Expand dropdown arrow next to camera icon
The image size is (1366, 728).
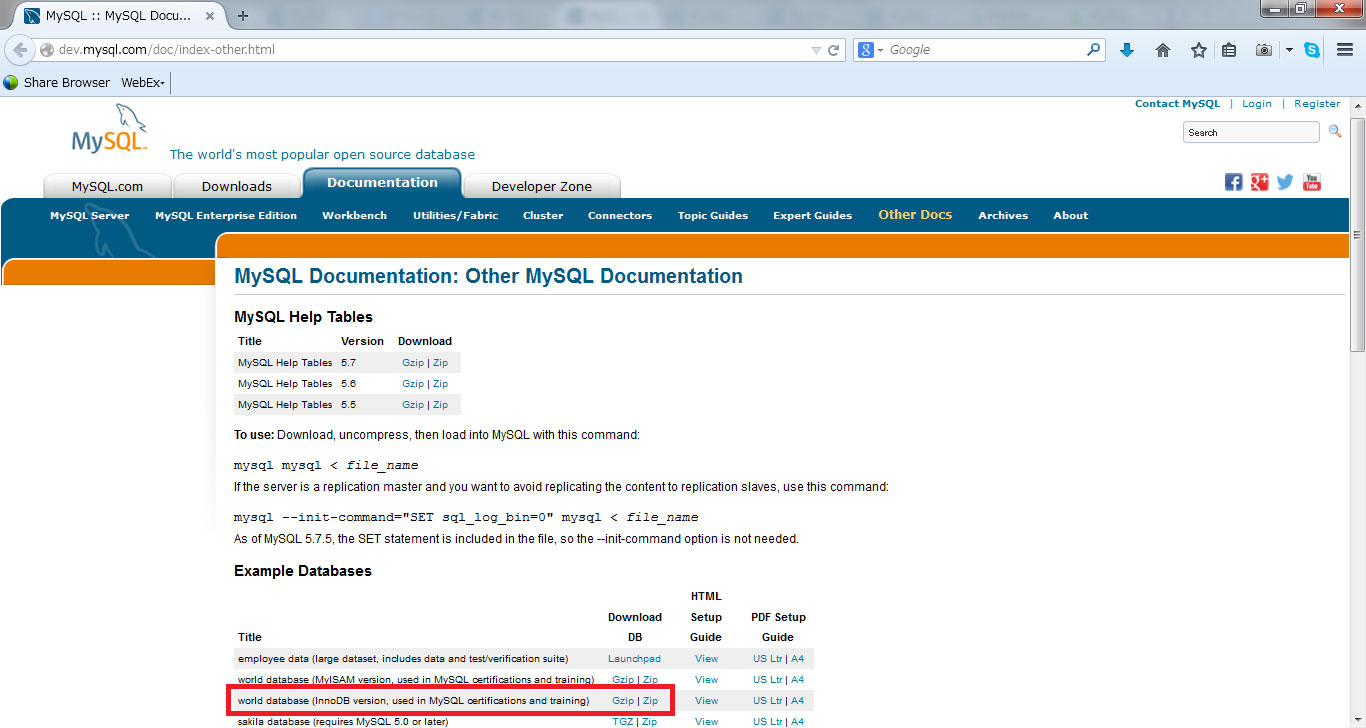tap(1289, 50)
